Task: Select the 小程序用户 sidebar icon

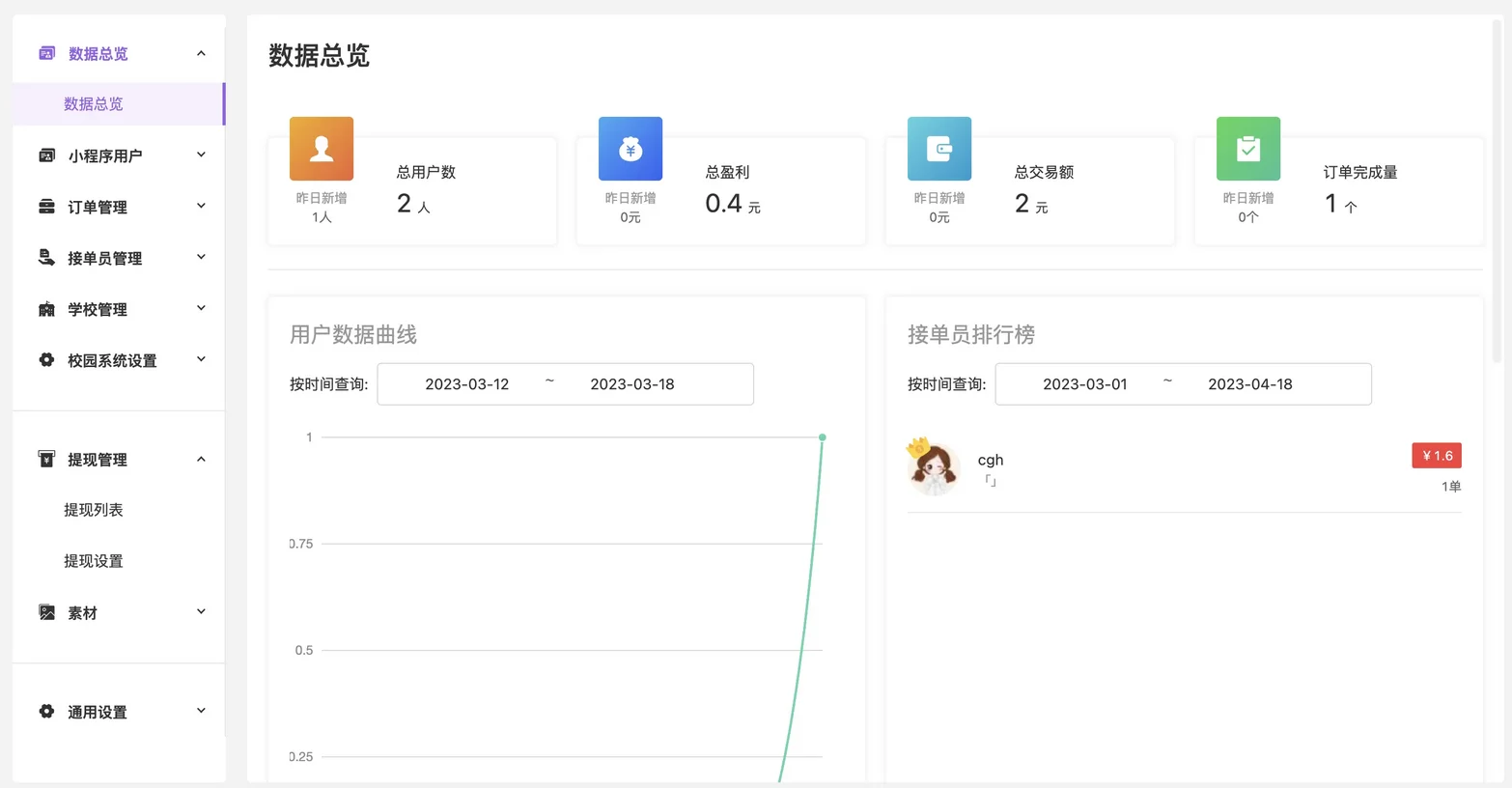Action: [45, 155]
